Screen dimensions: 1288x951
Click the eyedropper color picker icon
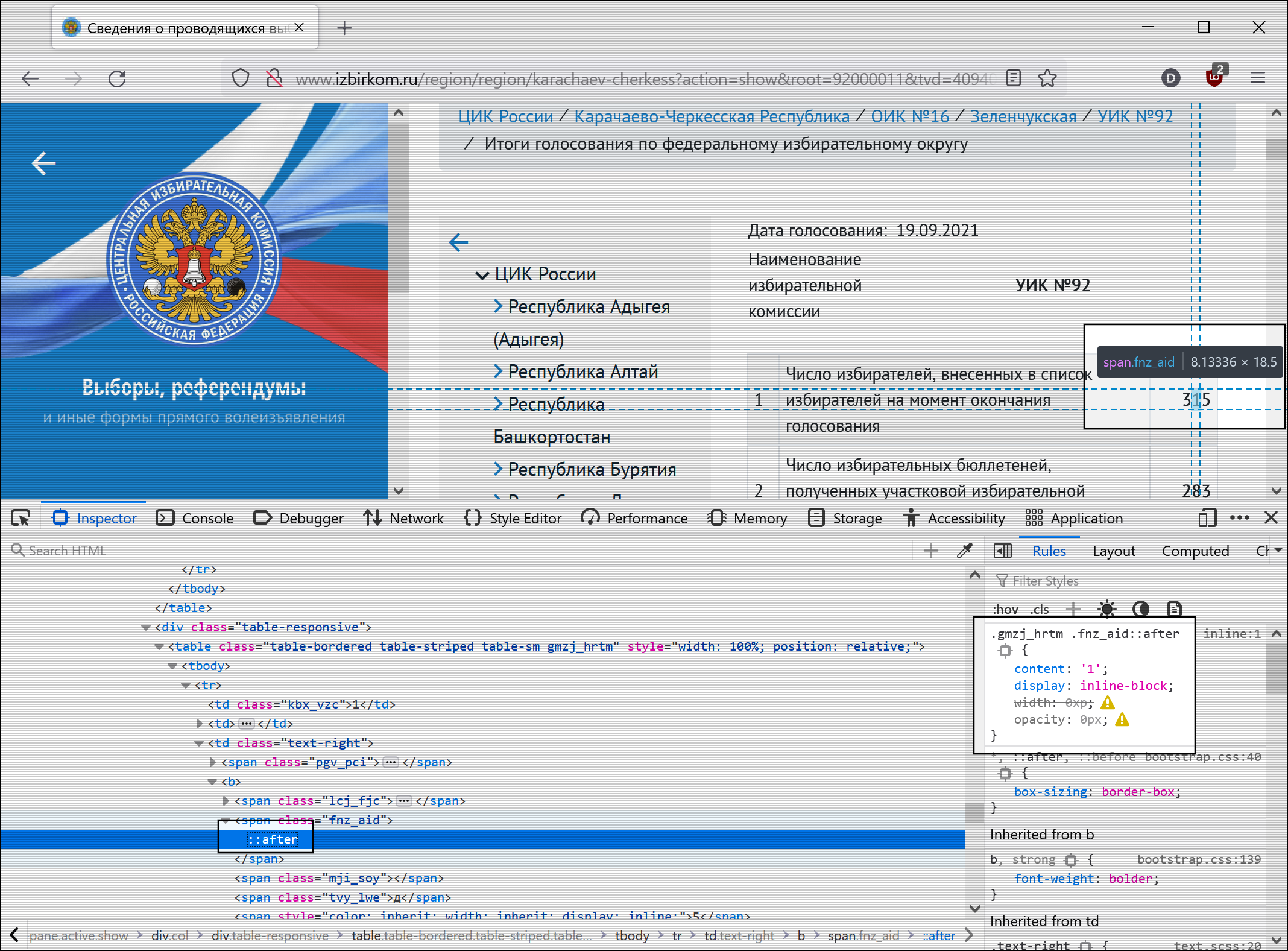pos(964,551)
